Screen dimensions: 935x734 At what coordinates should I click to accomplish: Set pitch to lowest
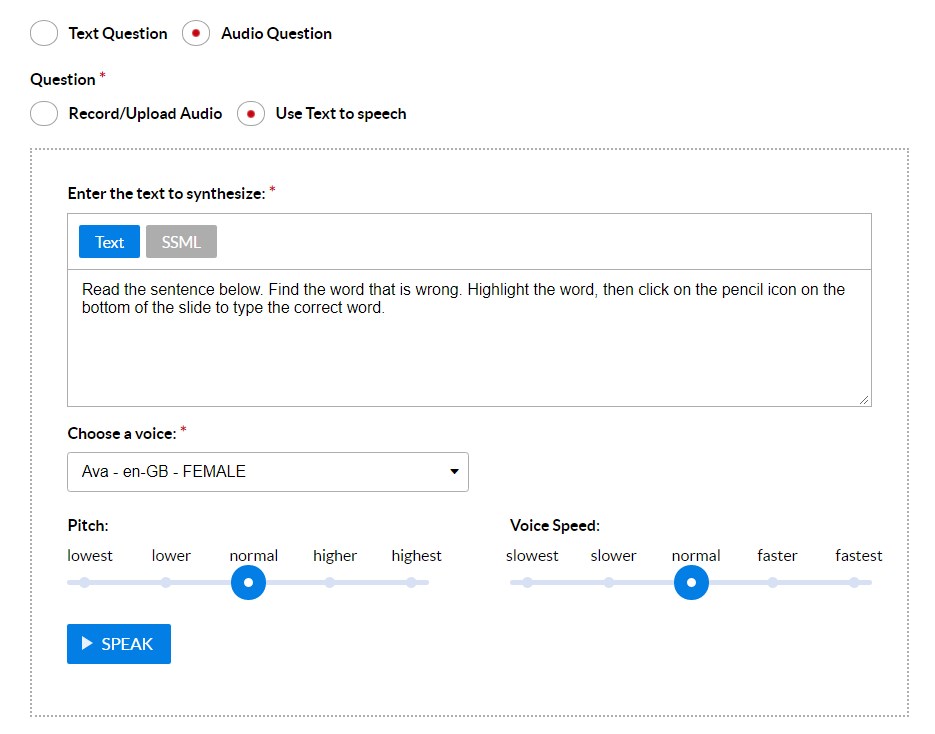pyautogui.click(x=85, y=582)
